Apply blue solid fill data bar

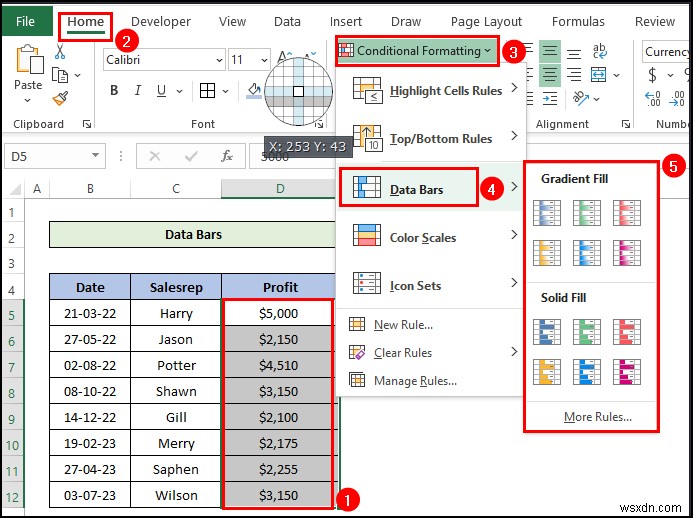(547, 332)
